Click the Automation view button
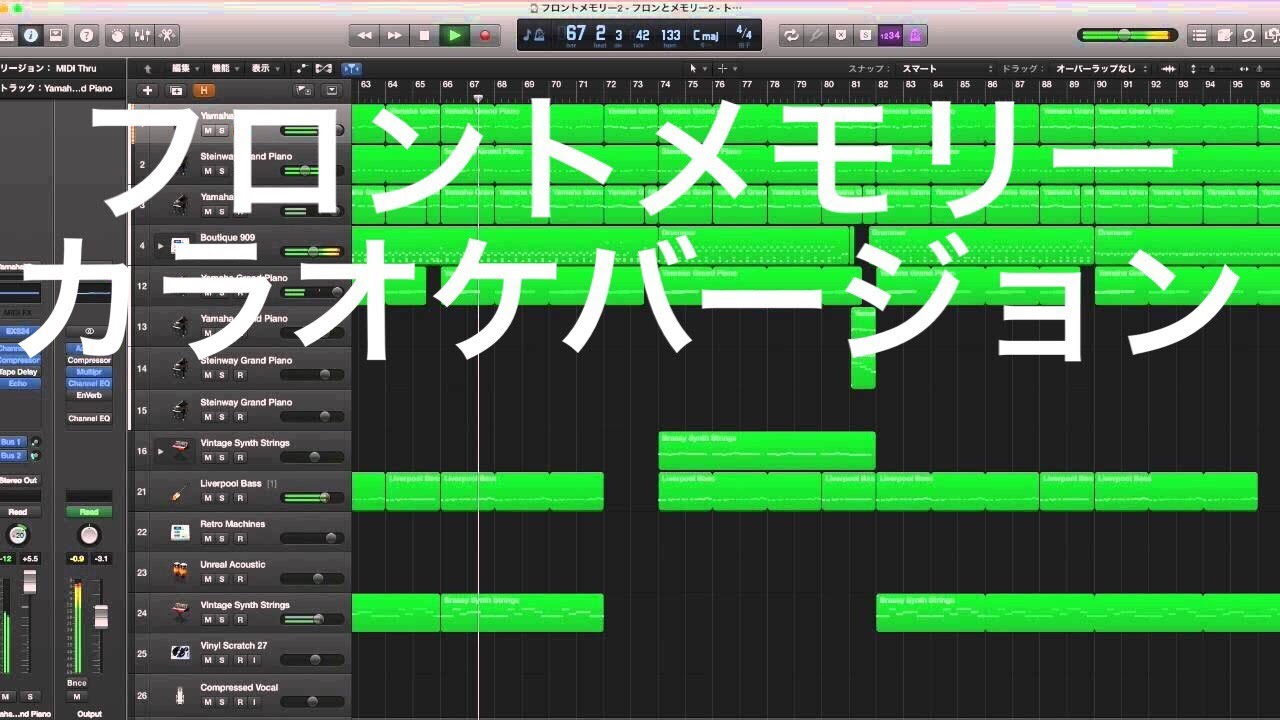This screenshot has width=1280, height=720. (x=301, y=68)
